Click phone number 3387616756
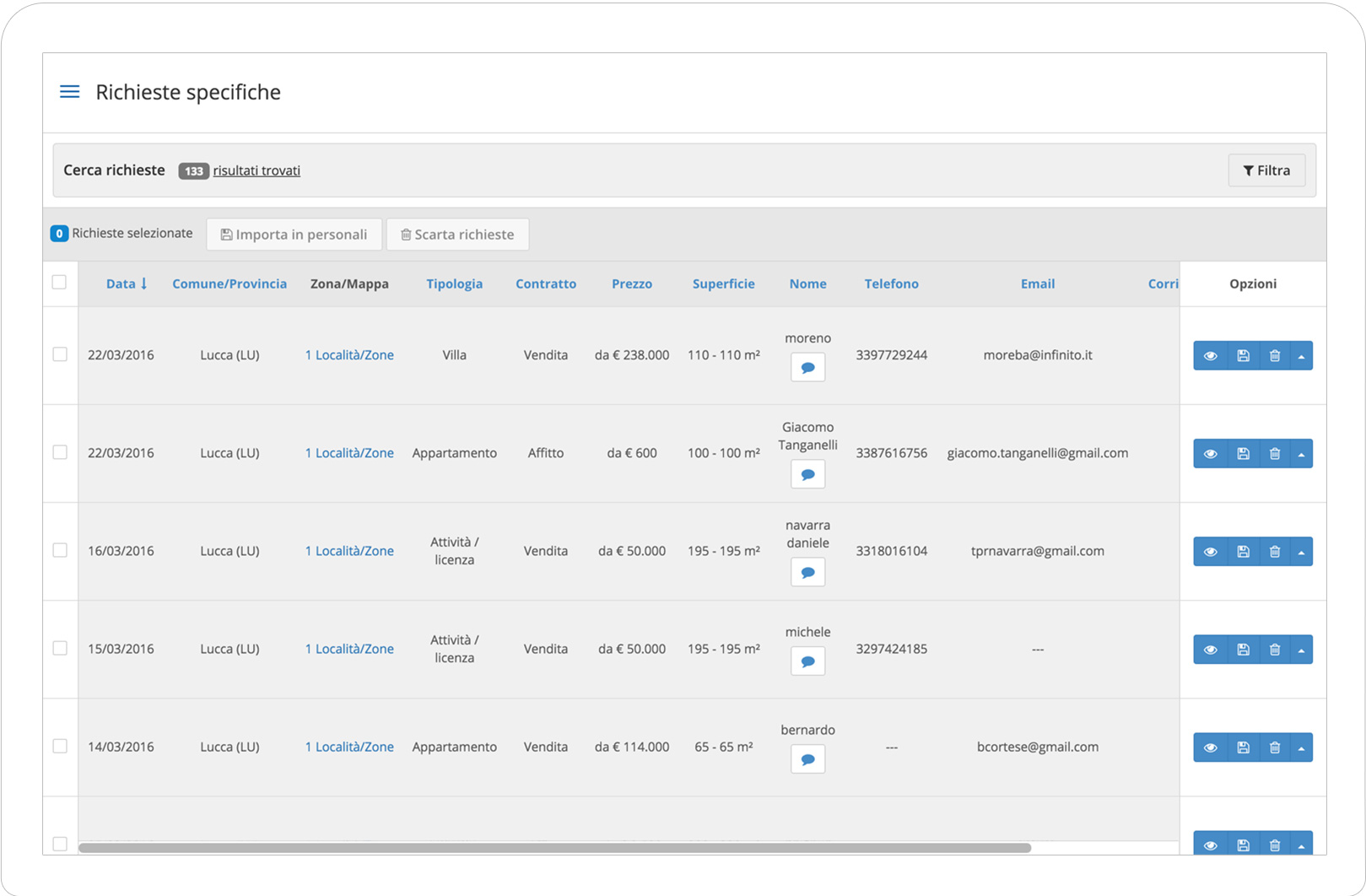This screenshot has width=1366, height=896. point(891,453)
